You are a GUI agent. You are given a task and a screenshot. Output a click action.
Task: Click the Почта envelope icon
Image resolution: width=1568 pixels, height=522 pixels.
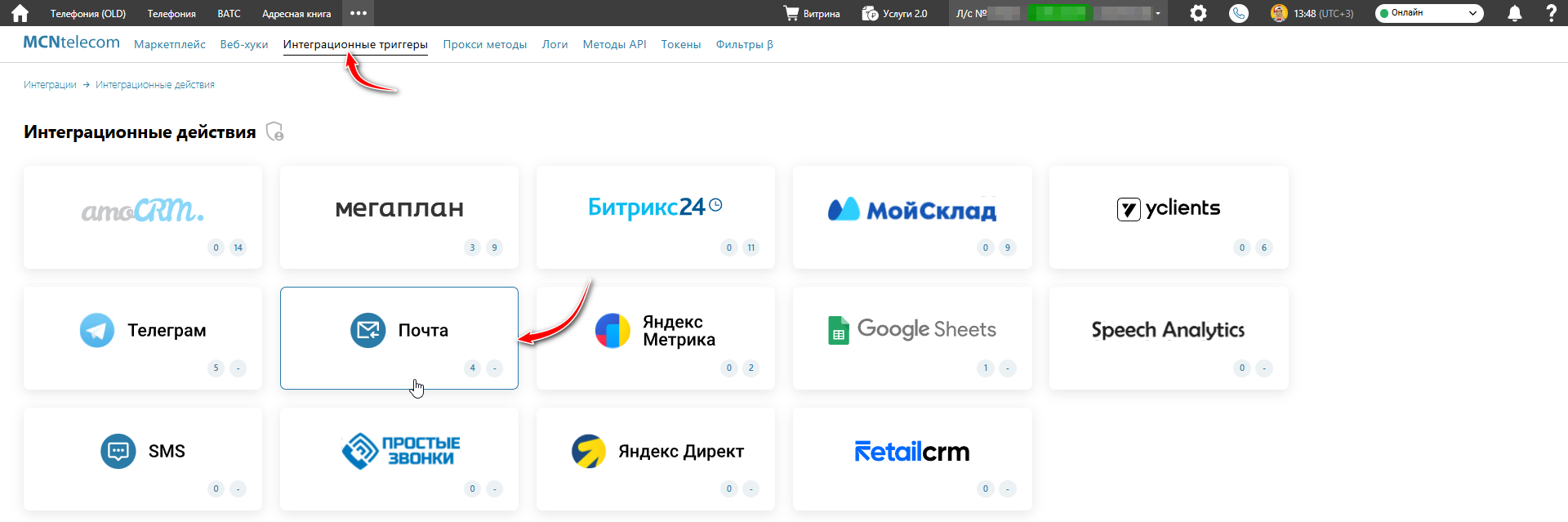368,330
